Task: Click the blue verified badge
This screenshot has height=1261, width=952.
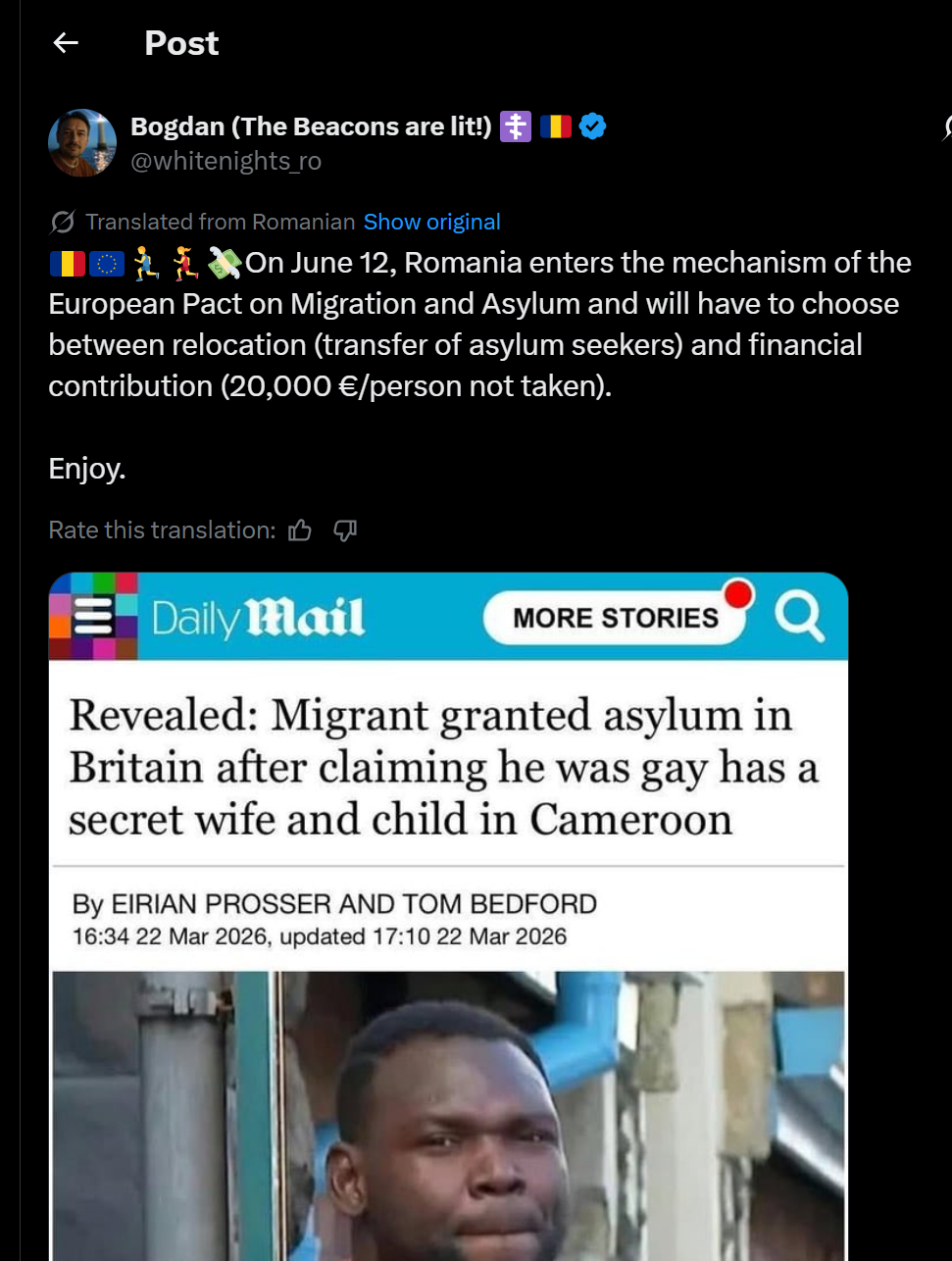Action: tap(592, 126)
